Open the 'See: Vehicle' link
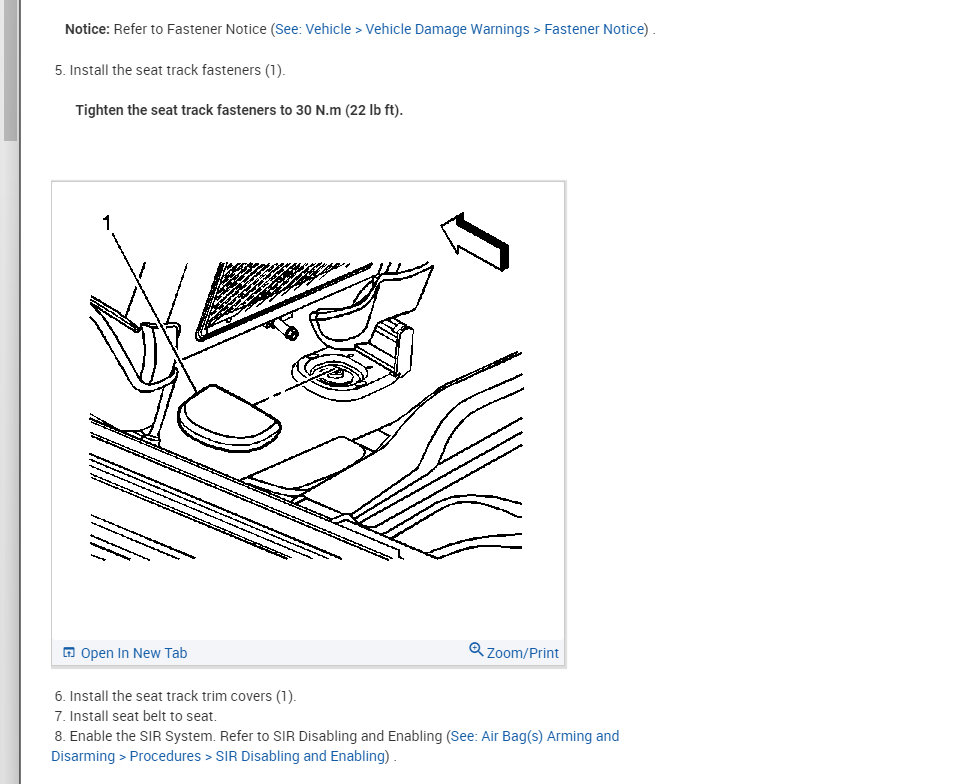Viewport: 962px width, 784px height. coord(313,29)
